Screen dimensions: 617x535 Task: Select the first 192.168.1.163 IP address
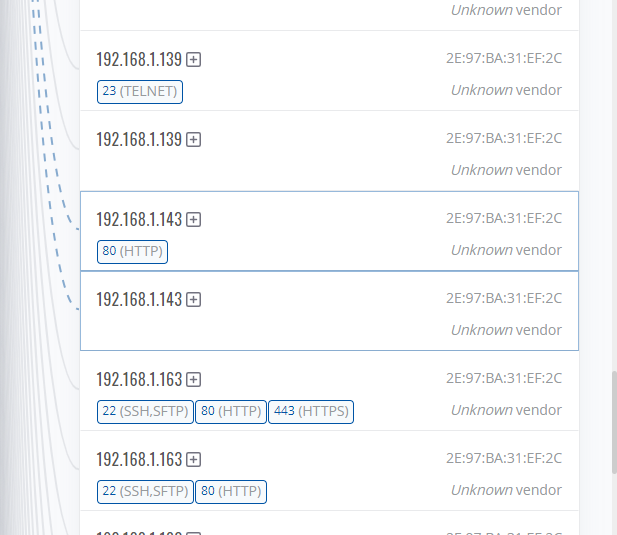coord(139,380)
